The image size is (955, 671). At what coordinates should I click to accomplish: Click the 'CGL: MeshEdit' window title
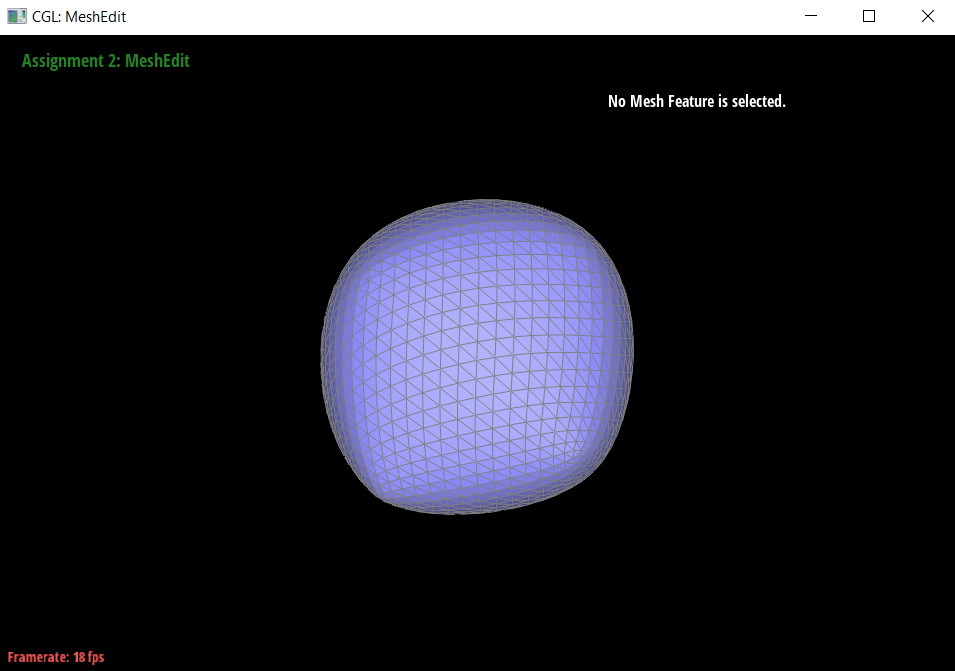point(79,16)
